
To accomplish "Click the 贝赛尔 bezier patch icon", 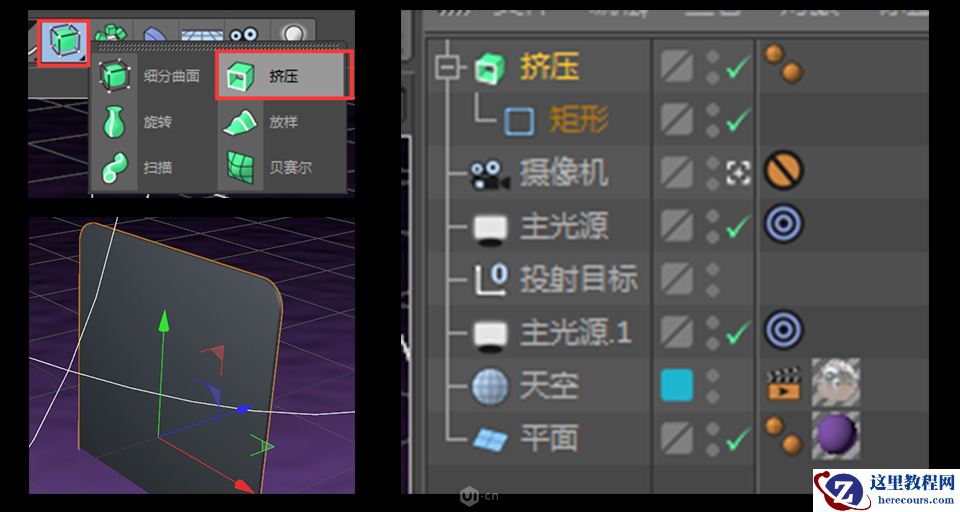I will click(x=241, y=167).
